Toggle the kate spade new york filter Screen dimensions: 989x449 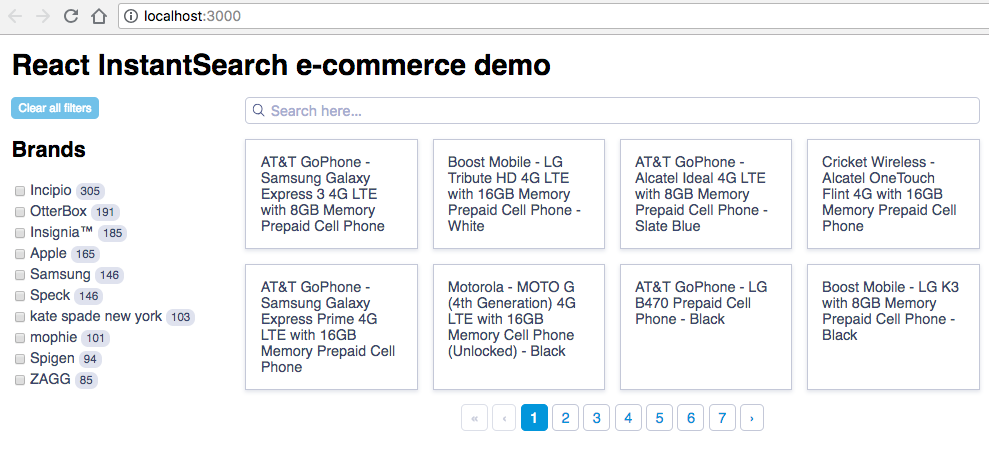(20, 317)
